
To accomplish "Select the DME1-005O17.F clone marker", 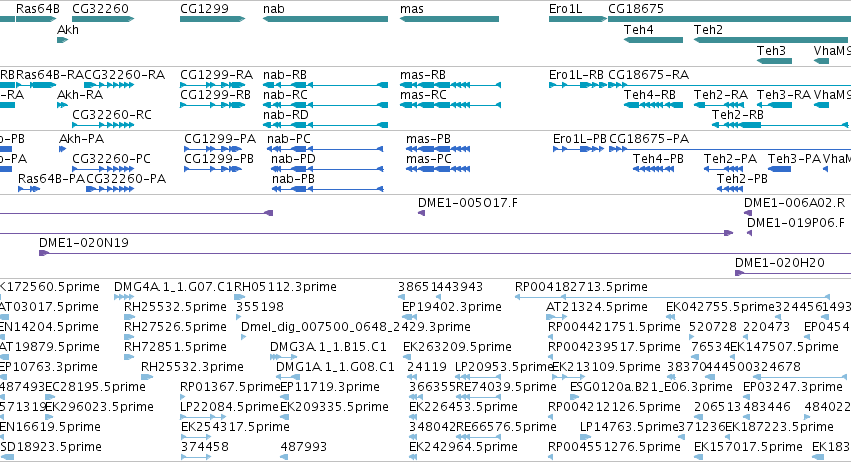I will [421, 213].
